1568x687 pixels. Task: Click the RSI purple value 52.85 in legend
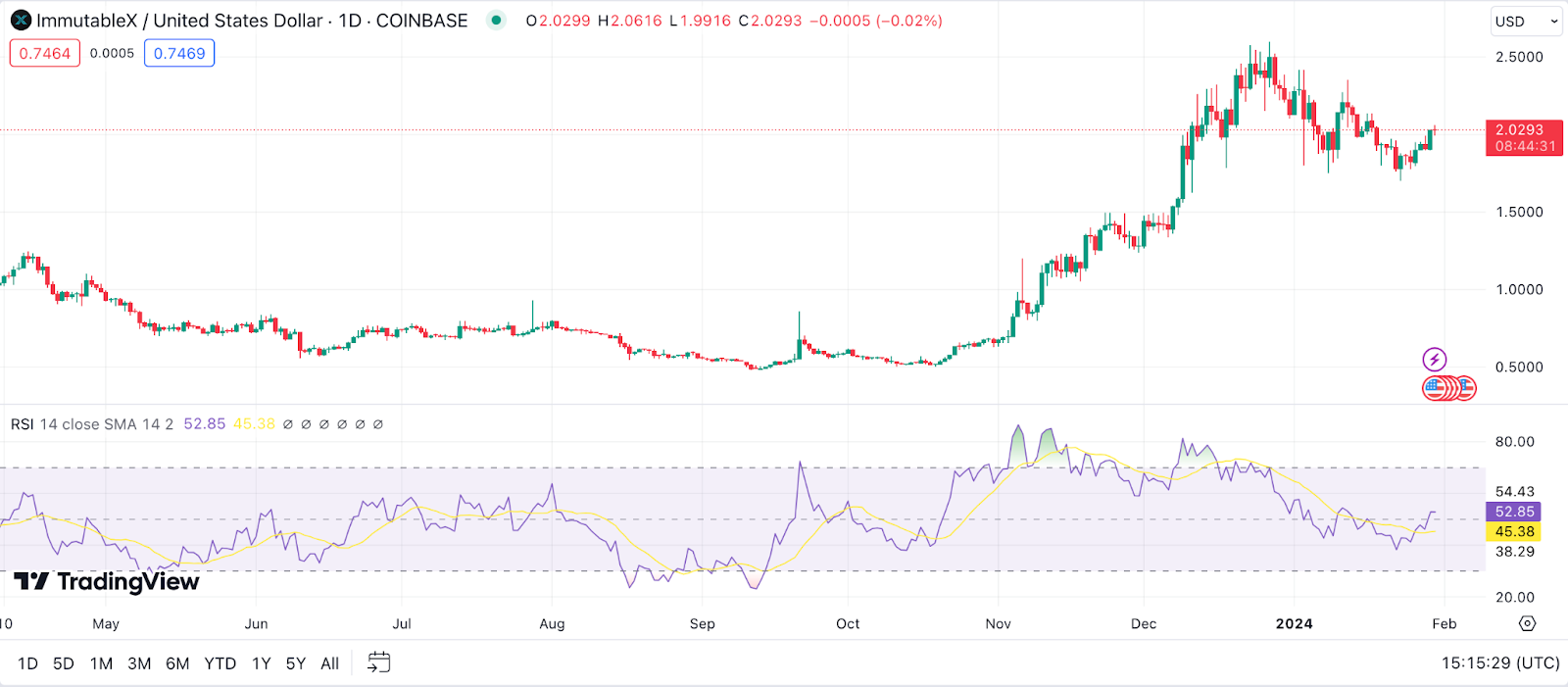(205, 424)
